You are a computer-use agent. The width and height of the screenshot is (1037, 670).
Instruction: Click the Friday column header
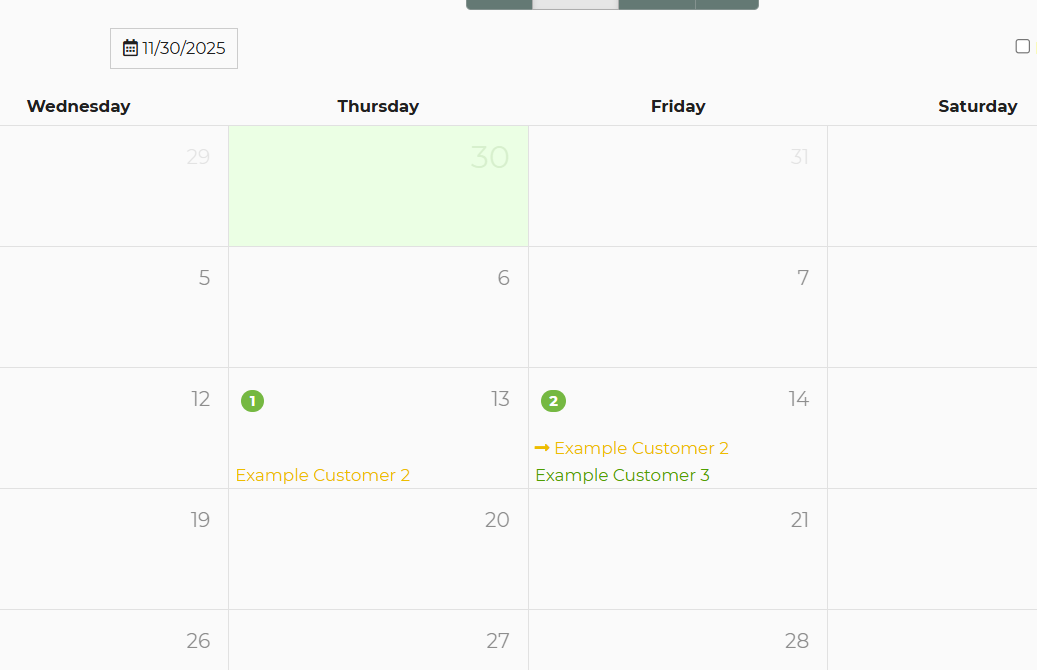coord(678,106)
